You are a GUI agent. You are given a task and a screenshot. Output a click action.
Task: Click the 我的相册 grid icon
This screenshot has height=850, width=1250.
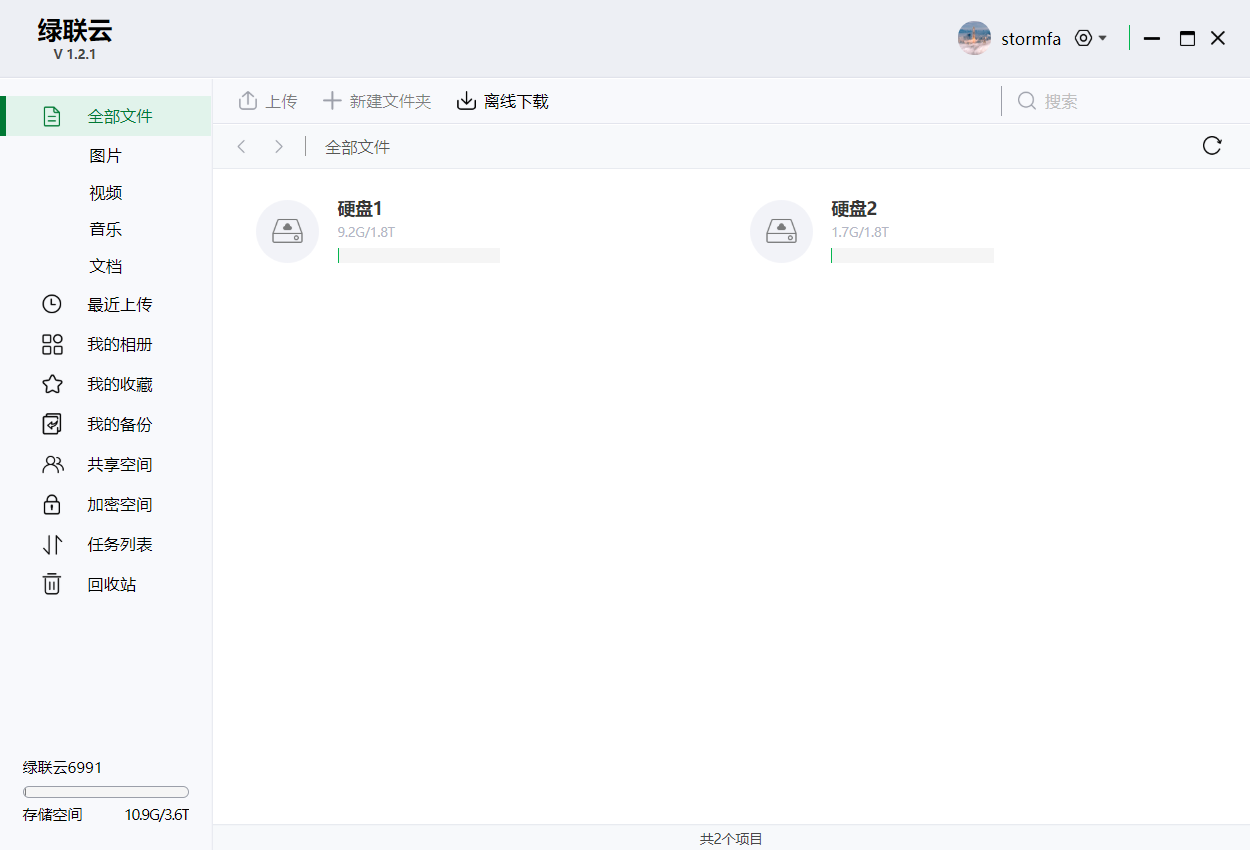[x=52, y=344]
